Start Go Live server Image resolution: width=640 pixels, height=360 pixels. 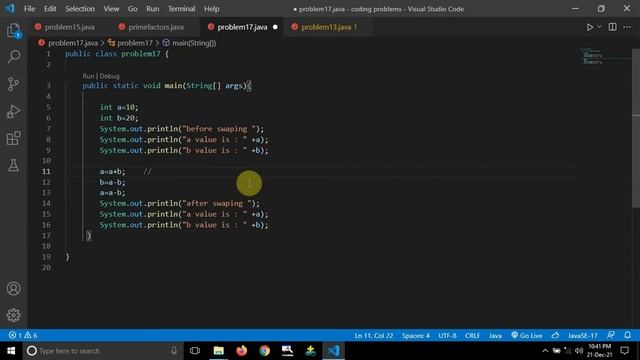click(527, 336)
